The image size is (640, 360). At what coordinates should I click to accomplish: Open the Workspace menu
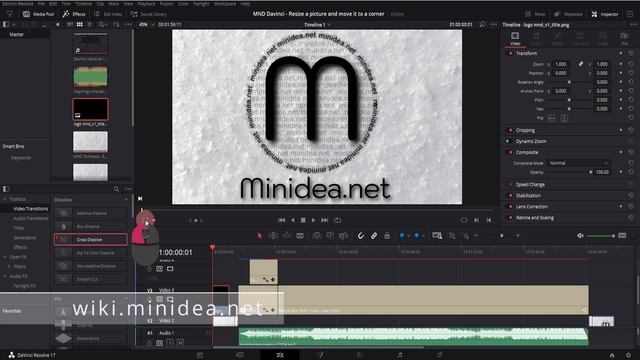[225, 4]
